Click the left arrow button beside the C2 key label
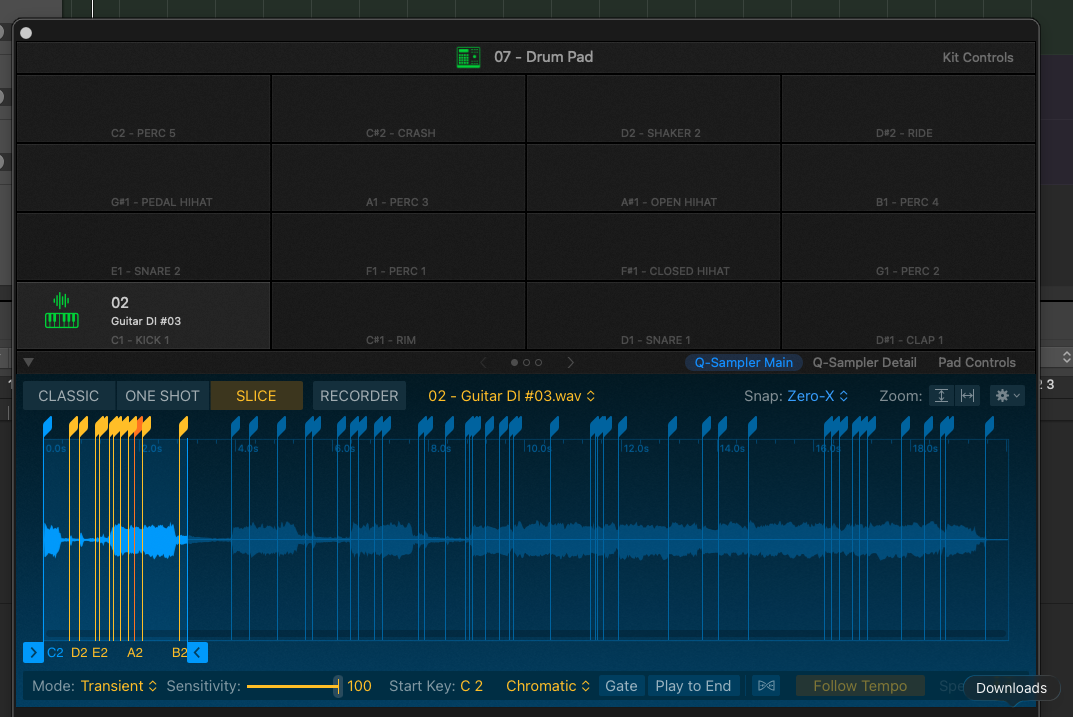This screenshot has width=1073, height=717. (x=33, y=653)
